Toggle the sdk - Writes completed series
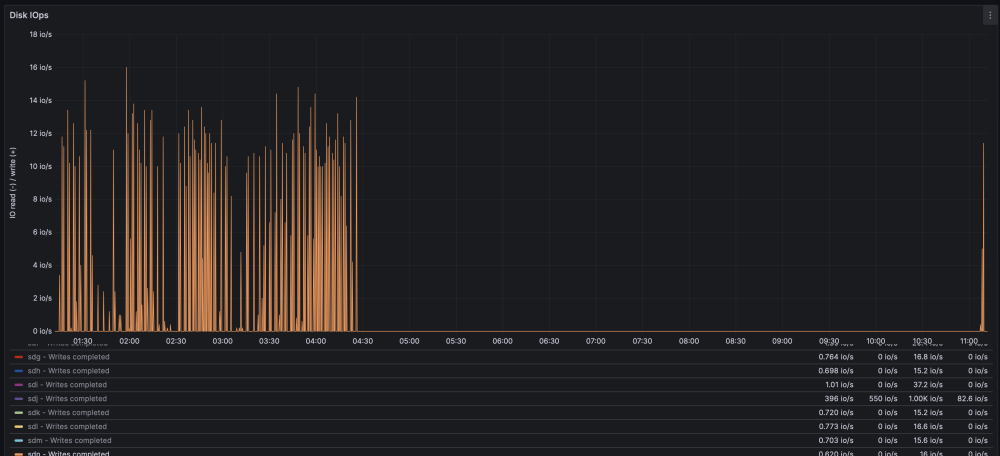 click(67, 413)
